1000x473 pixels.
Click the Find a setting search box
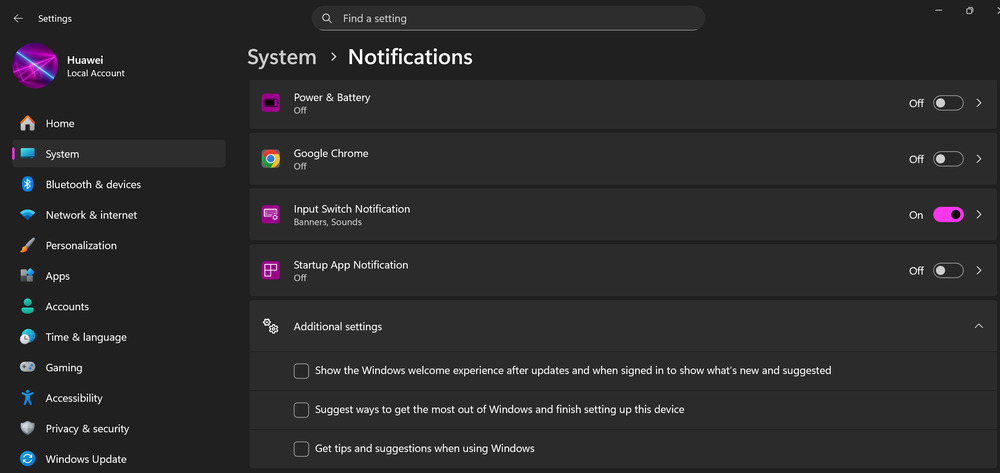click(x=508, y=18)
